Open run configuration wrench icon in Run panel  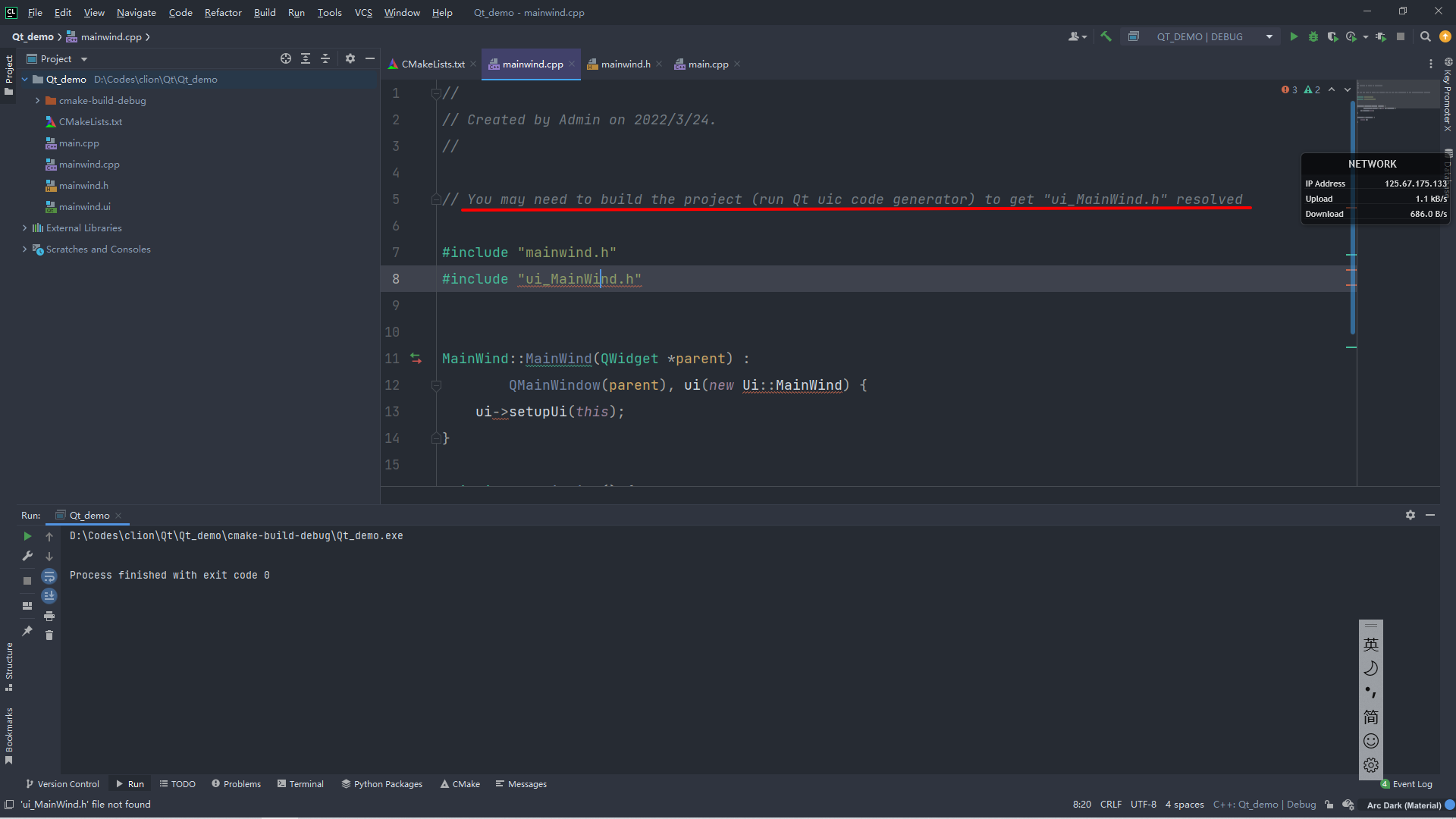point(27,556)
